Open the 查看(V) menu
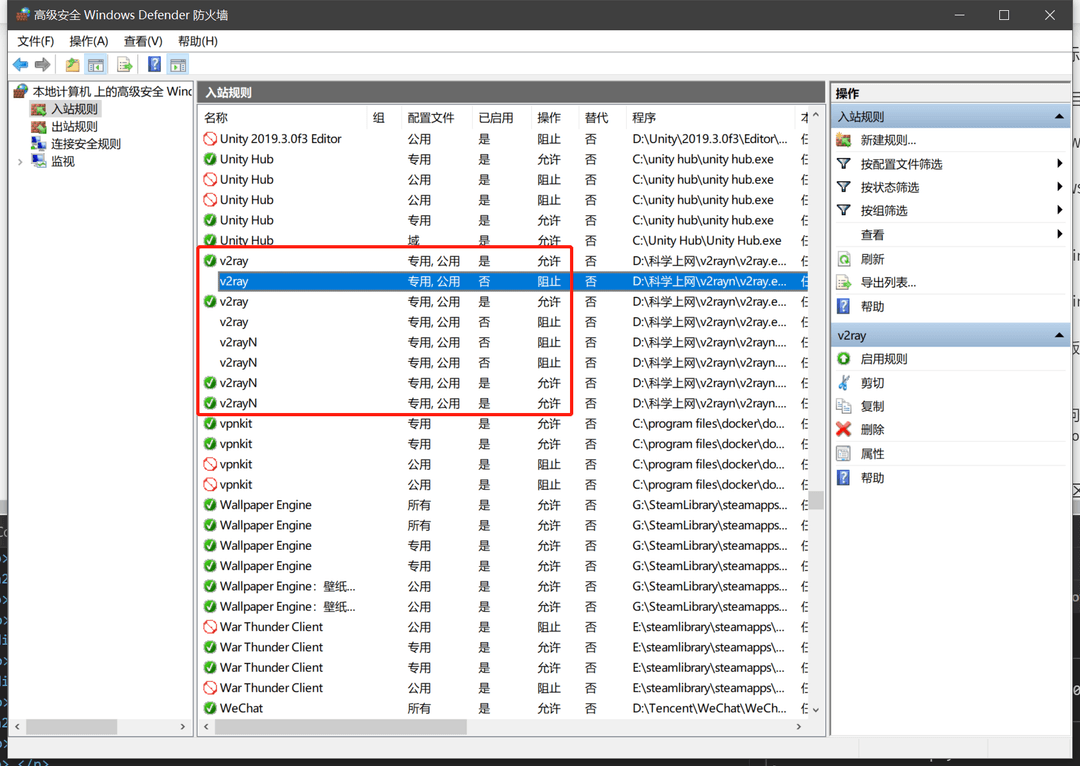Screen dimensions: 1080x766 coord(143,41)
